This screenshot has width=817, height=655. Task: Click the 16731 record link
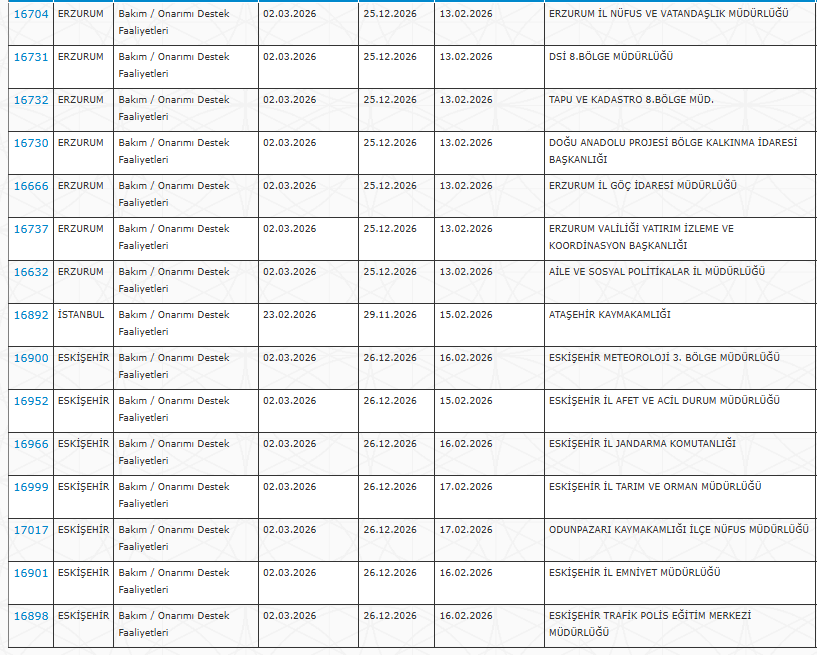tap(30, 57)
